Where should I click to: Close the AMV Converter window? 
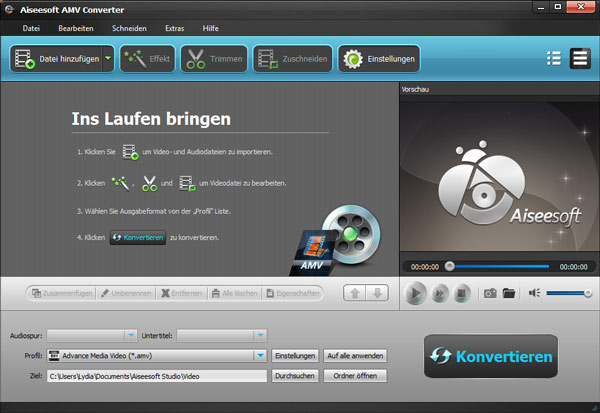(580, 7)
